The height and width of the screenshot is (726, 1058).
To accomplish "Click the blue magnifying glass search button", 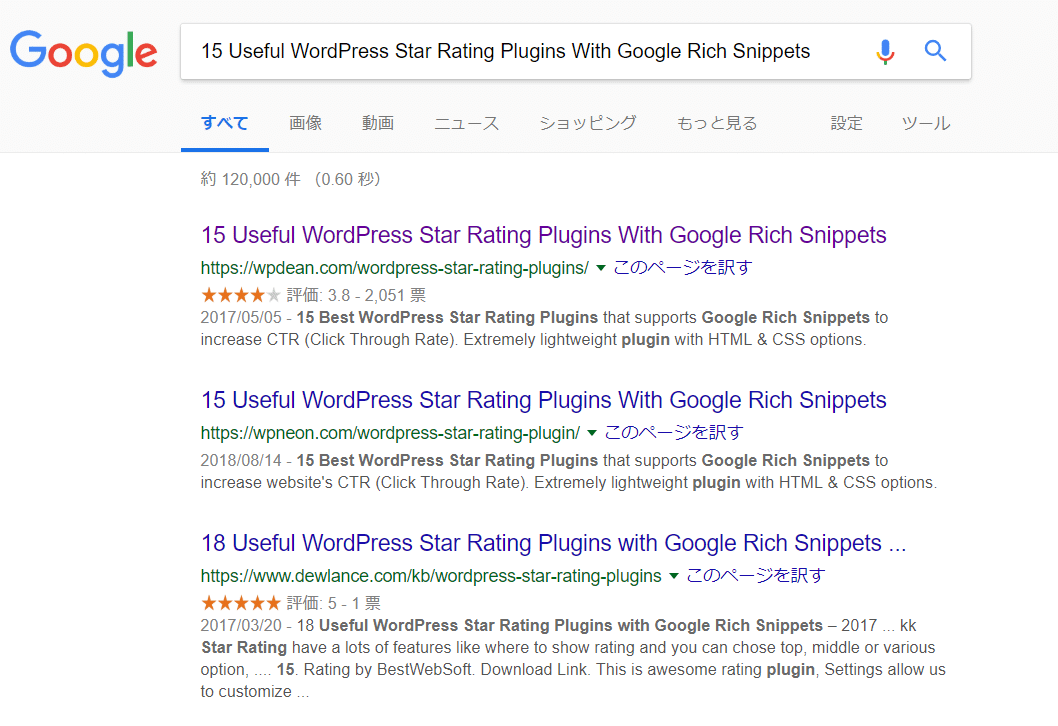I will click(935, 51).
